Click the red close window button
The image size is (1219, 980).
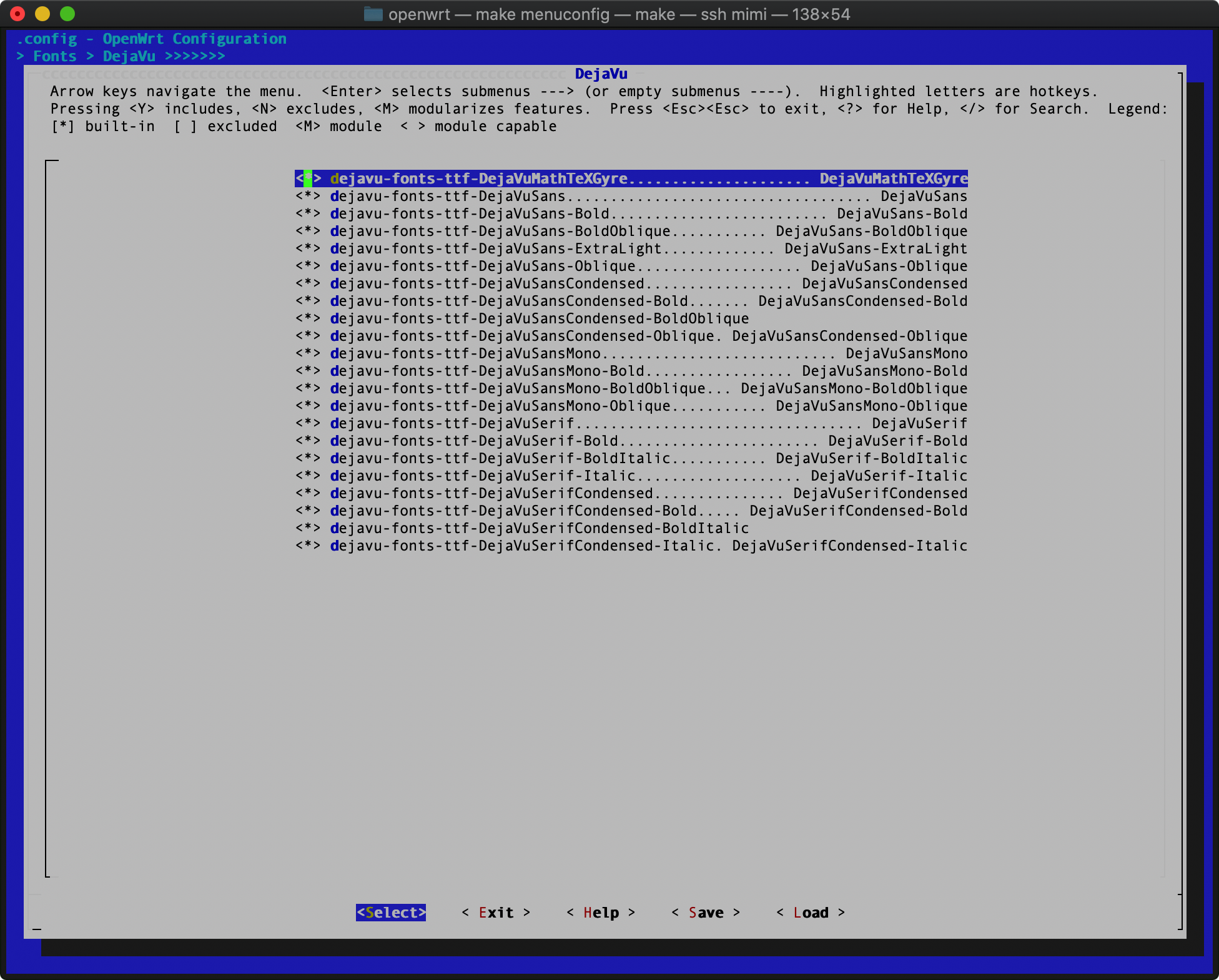click(x=17, y=14)
